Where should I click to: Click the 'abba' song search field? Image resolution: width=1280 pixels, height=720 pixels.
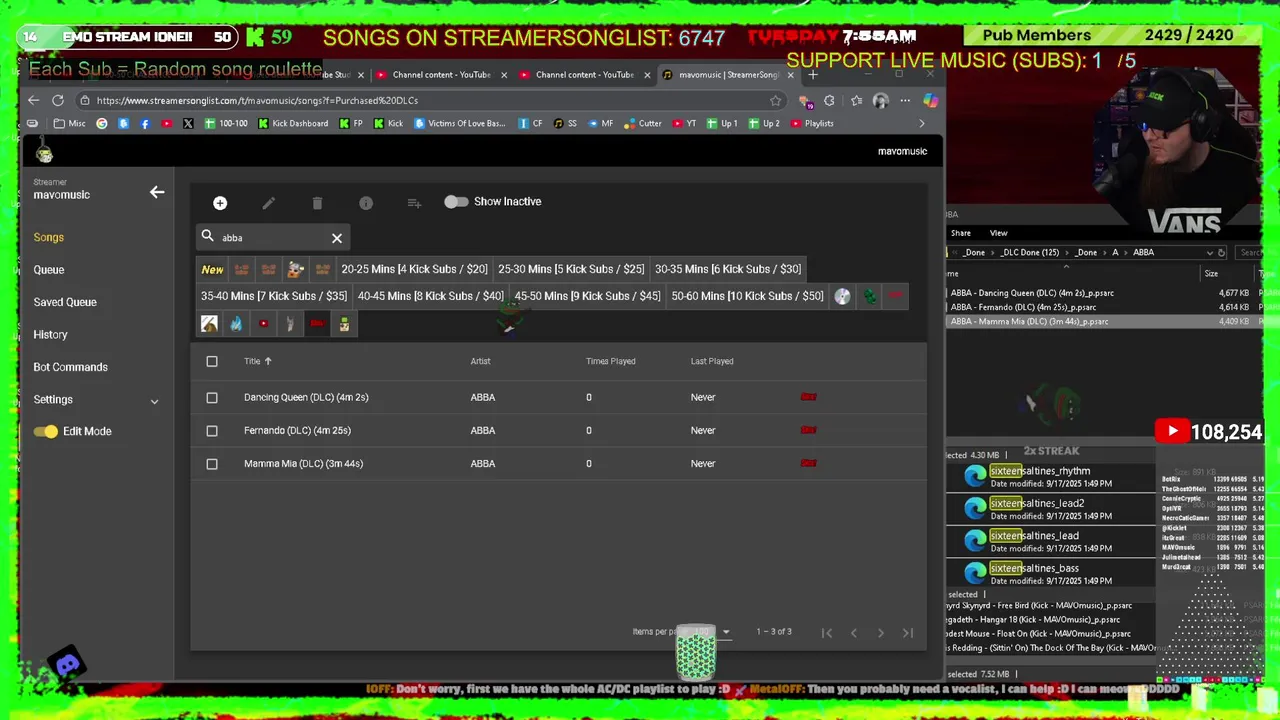[275, 238]
